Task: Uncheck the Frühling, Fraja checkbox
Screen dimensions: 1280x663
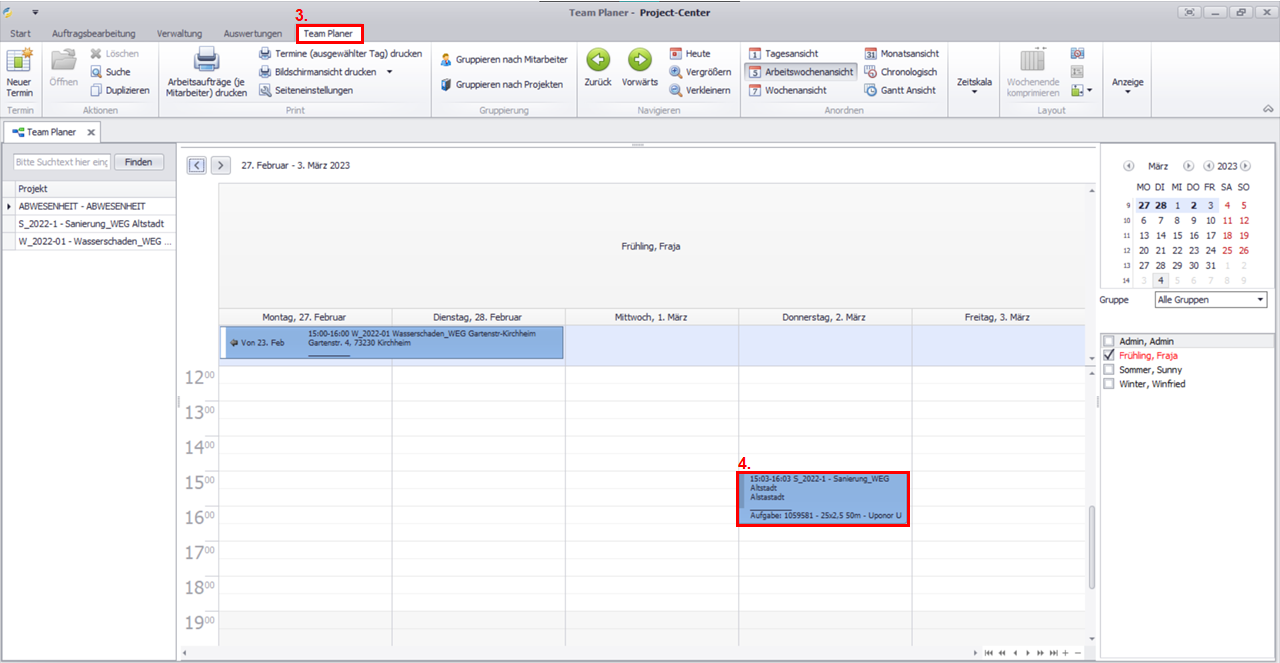Action: click(1108, 356)
